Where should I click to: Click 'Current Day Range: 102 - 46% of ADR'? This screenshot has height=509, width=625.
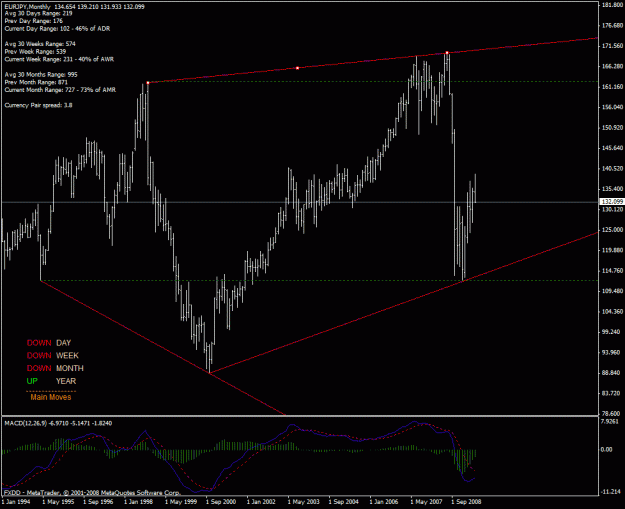57,29
